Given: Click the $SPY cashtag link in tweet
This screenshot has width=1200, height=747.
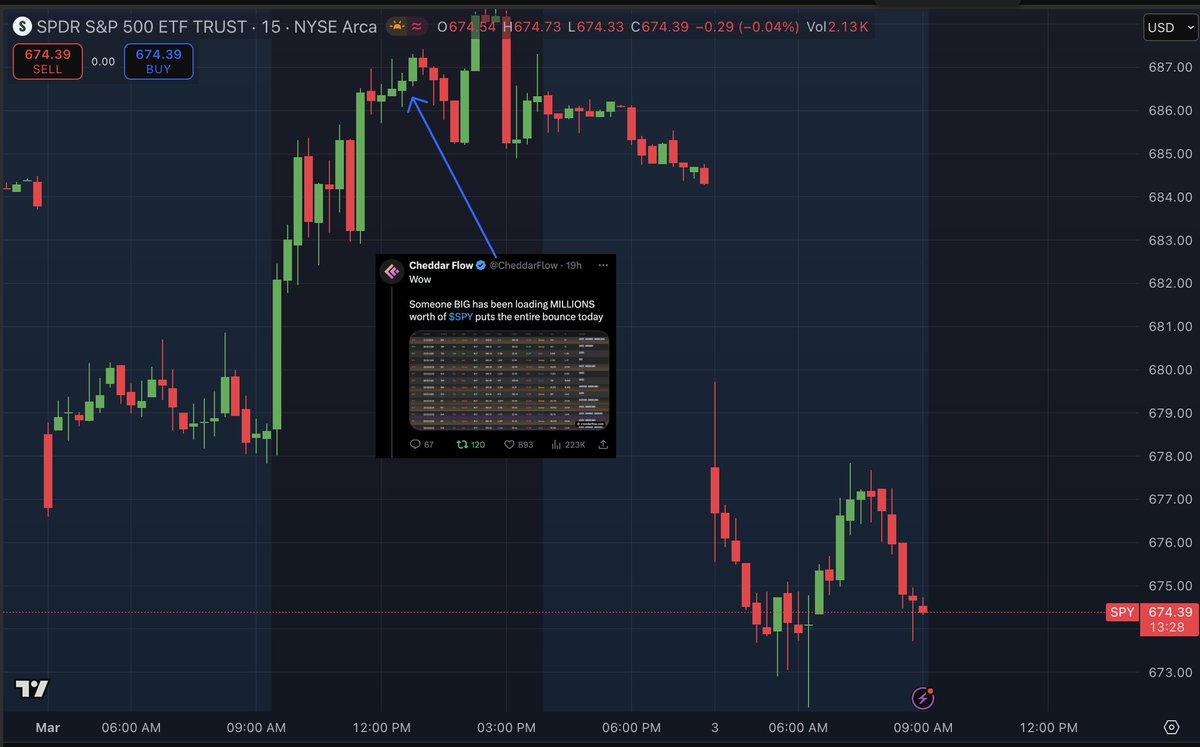Looking at the screenshot, I should point(460,316).
